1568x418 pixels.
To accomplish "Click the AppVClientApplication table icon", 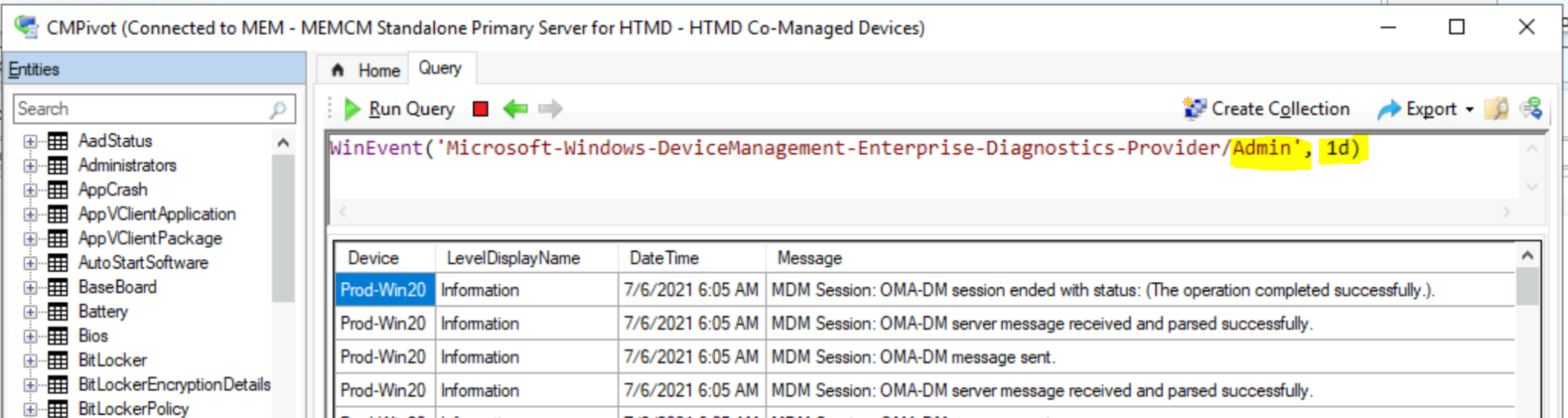I will [57, 214].
